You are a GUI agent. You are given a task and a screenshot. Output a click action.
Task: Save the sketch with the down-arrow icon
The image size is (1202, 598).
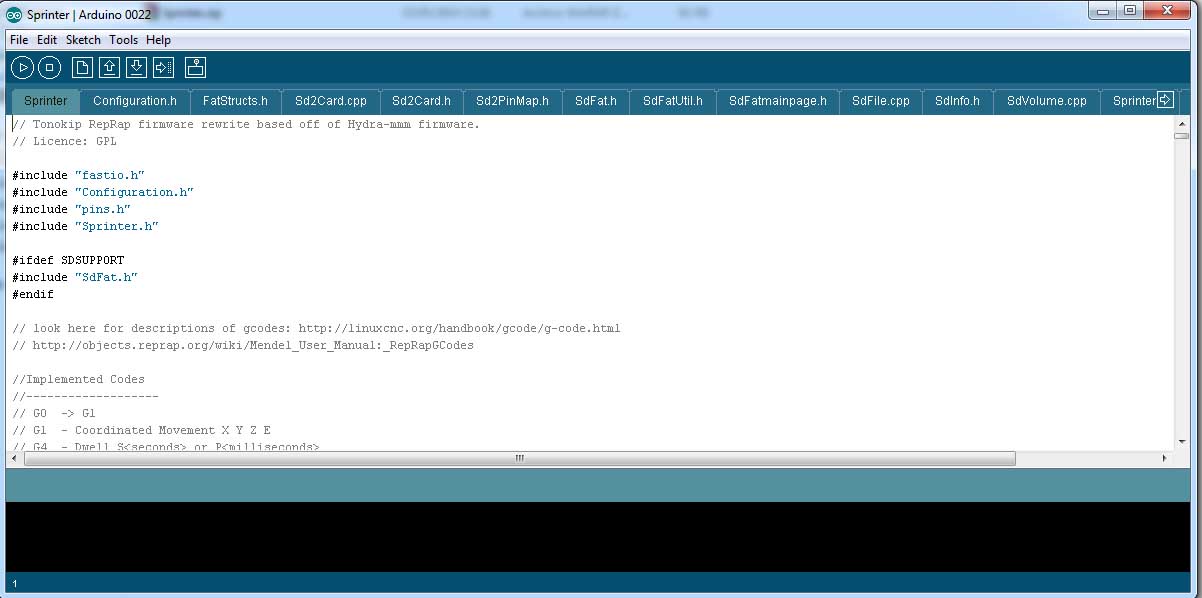coord(137,67)
